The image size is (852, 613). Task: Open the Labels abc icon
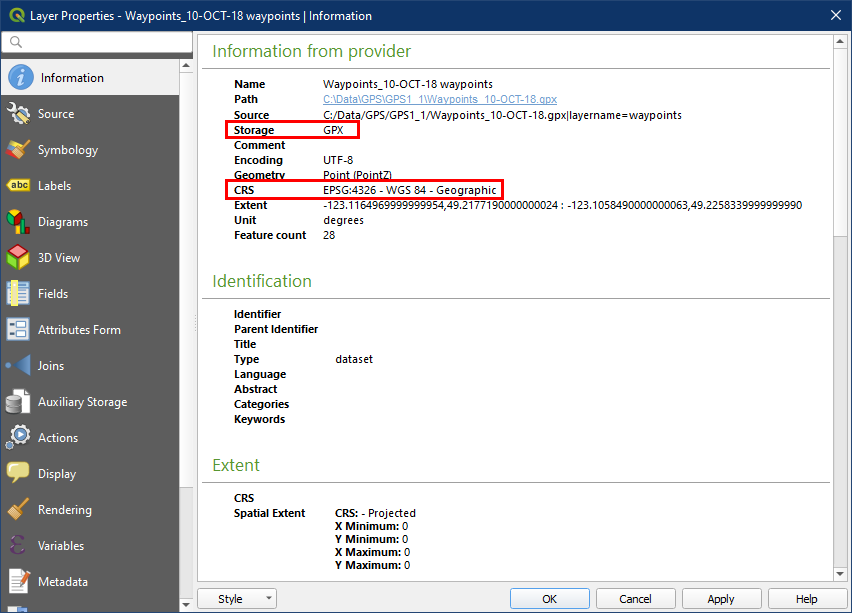(x=18, y=186)
